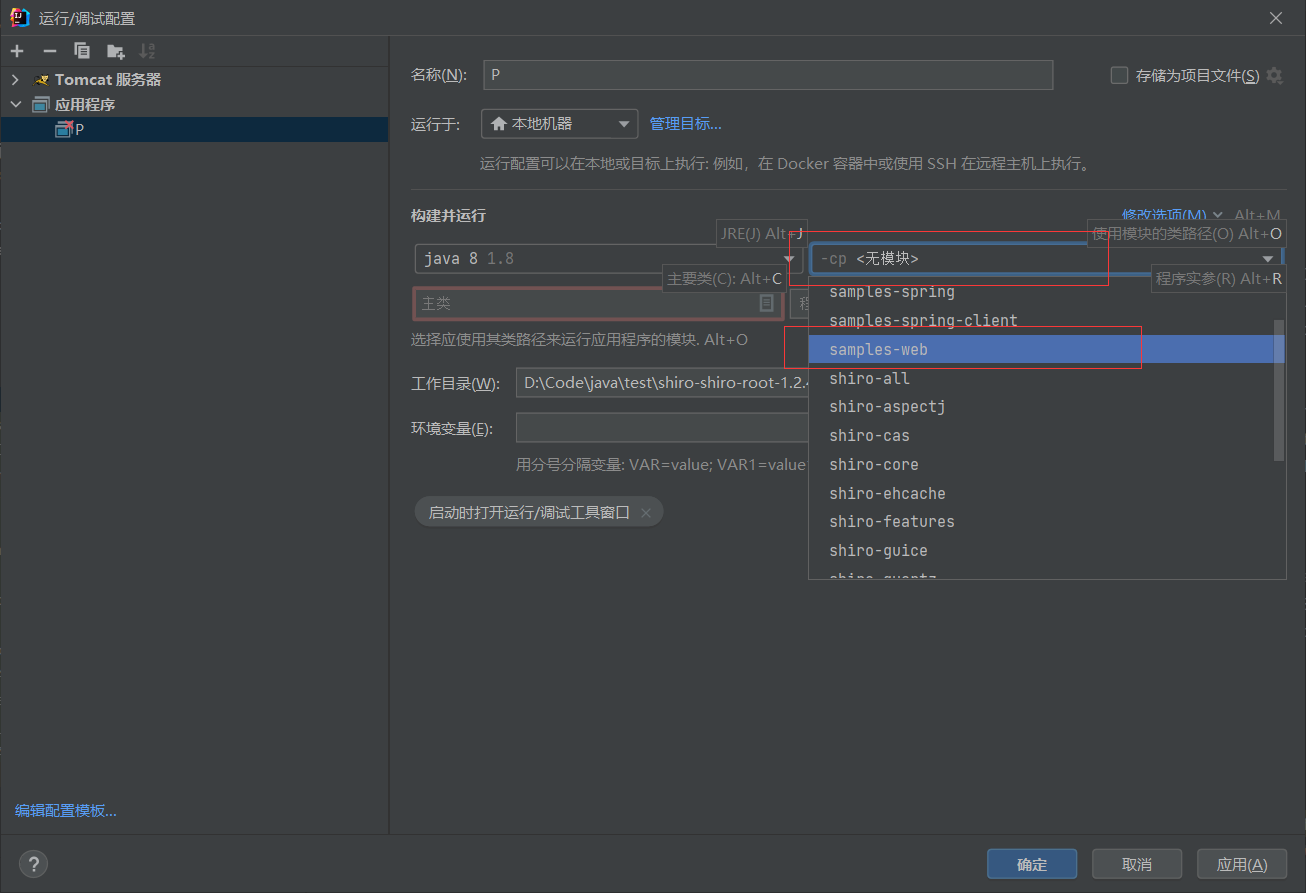This screenshot has height=893, width=1306.
Task: Open 管理目标 link
Action: tap(685, 124)
